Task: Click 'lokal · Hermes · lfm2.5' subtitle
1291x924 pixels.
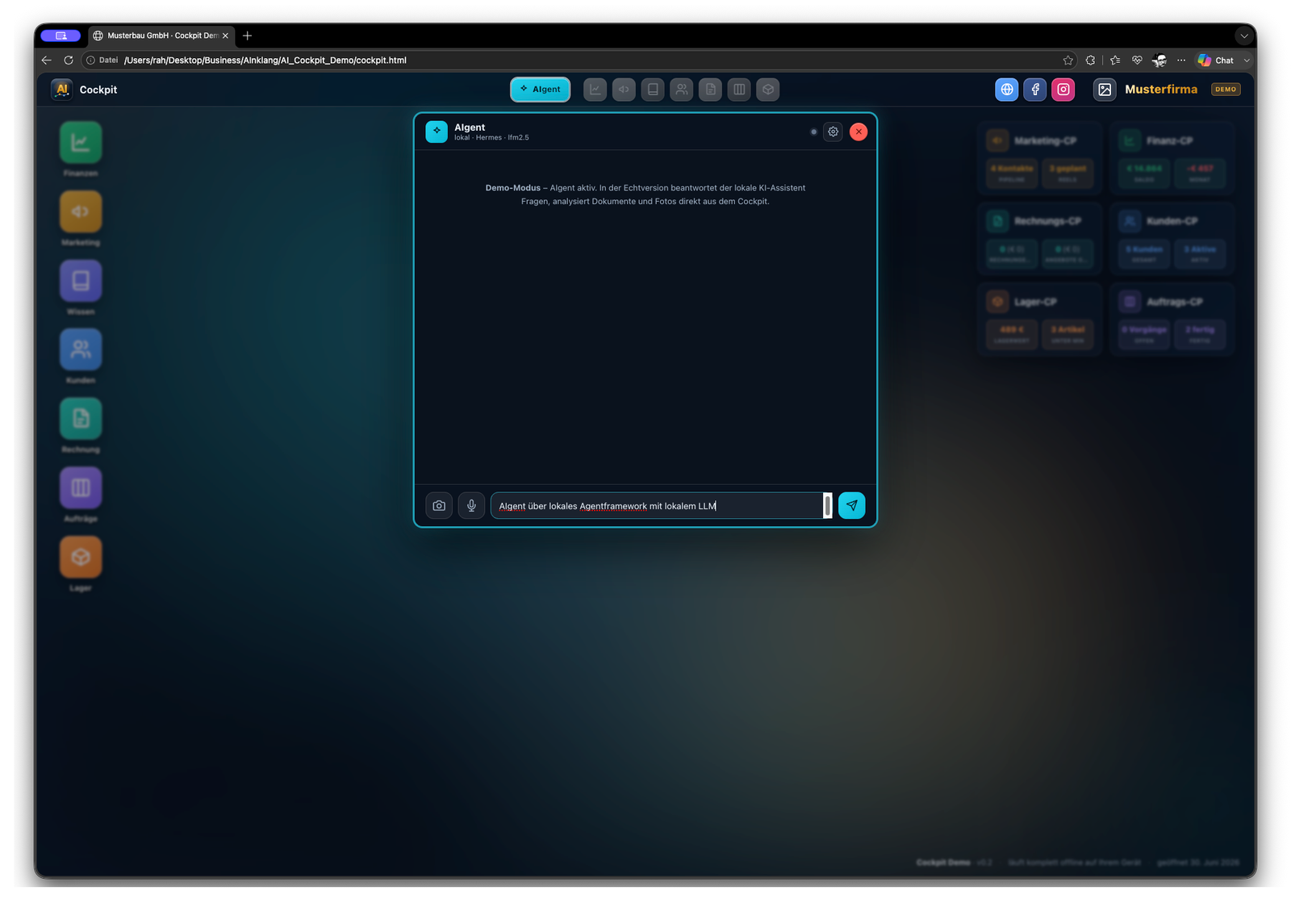Action: [491, 138]
